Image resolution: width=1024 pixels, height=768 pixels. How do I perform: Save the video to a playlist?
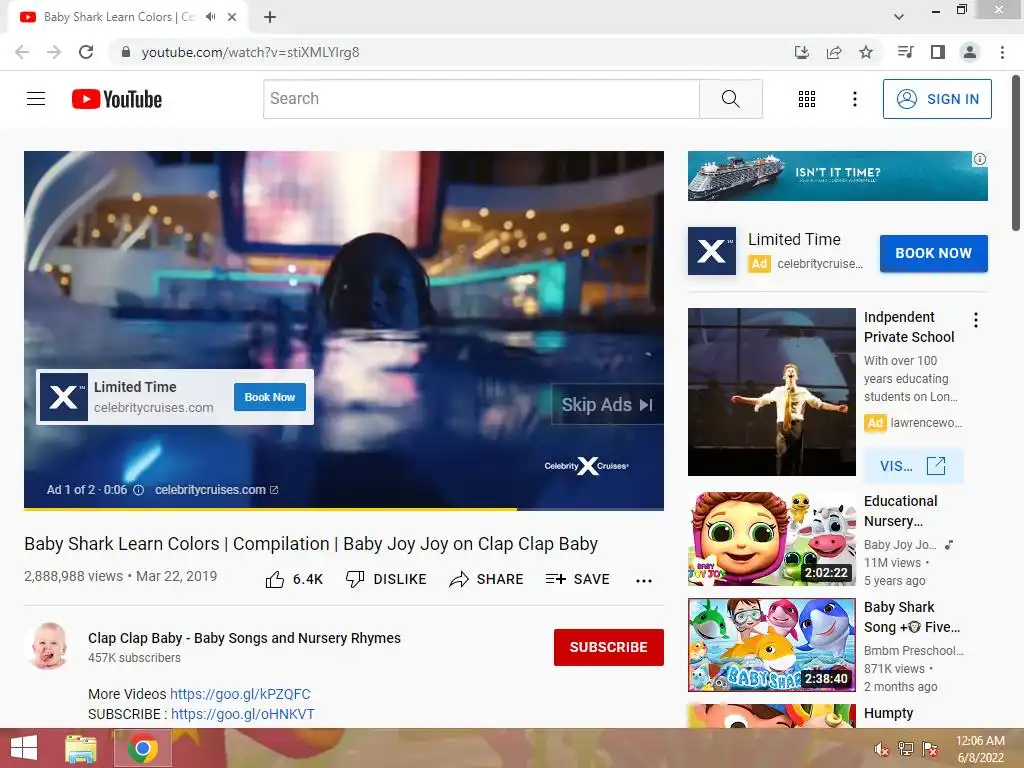577,579
